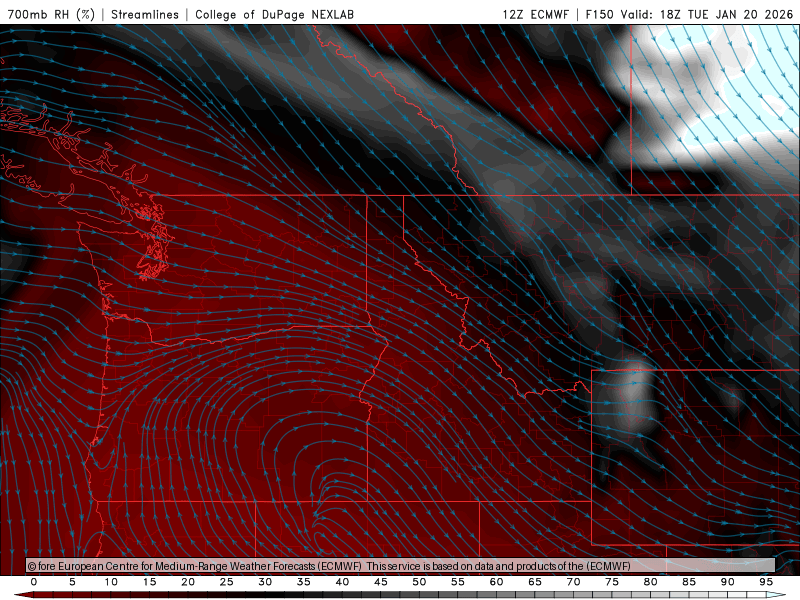Viewport: 800px width, 600px height.
Task: Click the "85" humidity scale value
Action: click(689, 582)
